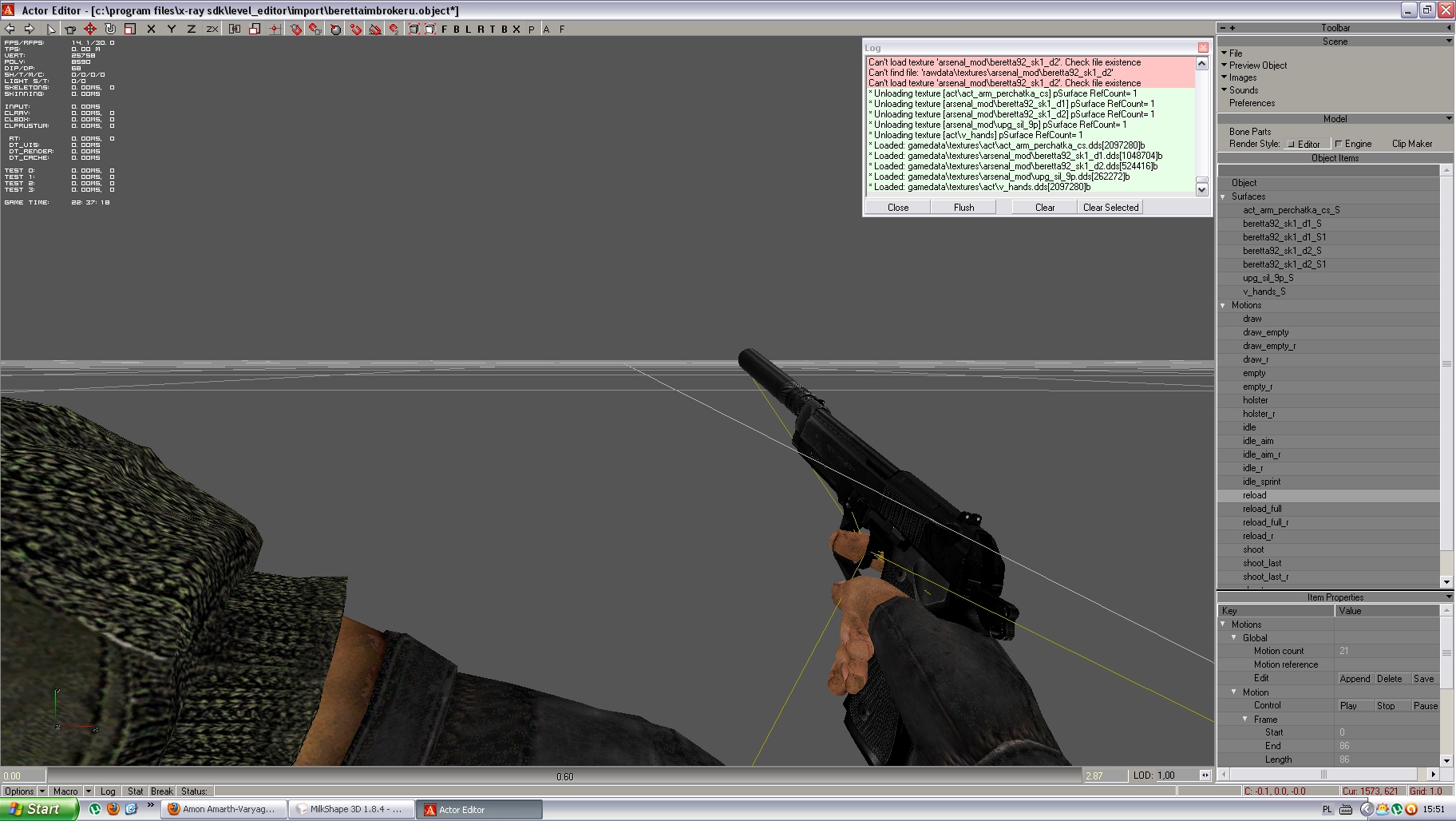Open Preferences in the Scene panel
Image resolution: width=1456 pixels, height=821 pixels.
point(1252,103)
